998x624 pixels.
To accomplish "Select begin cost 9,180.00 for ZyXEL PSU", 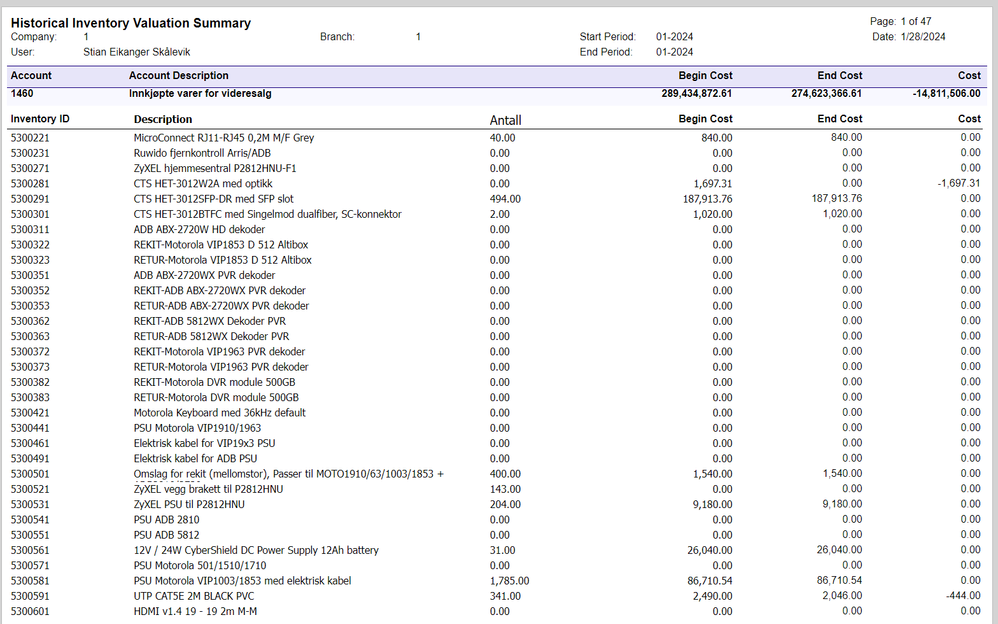I will coord(712,504).
